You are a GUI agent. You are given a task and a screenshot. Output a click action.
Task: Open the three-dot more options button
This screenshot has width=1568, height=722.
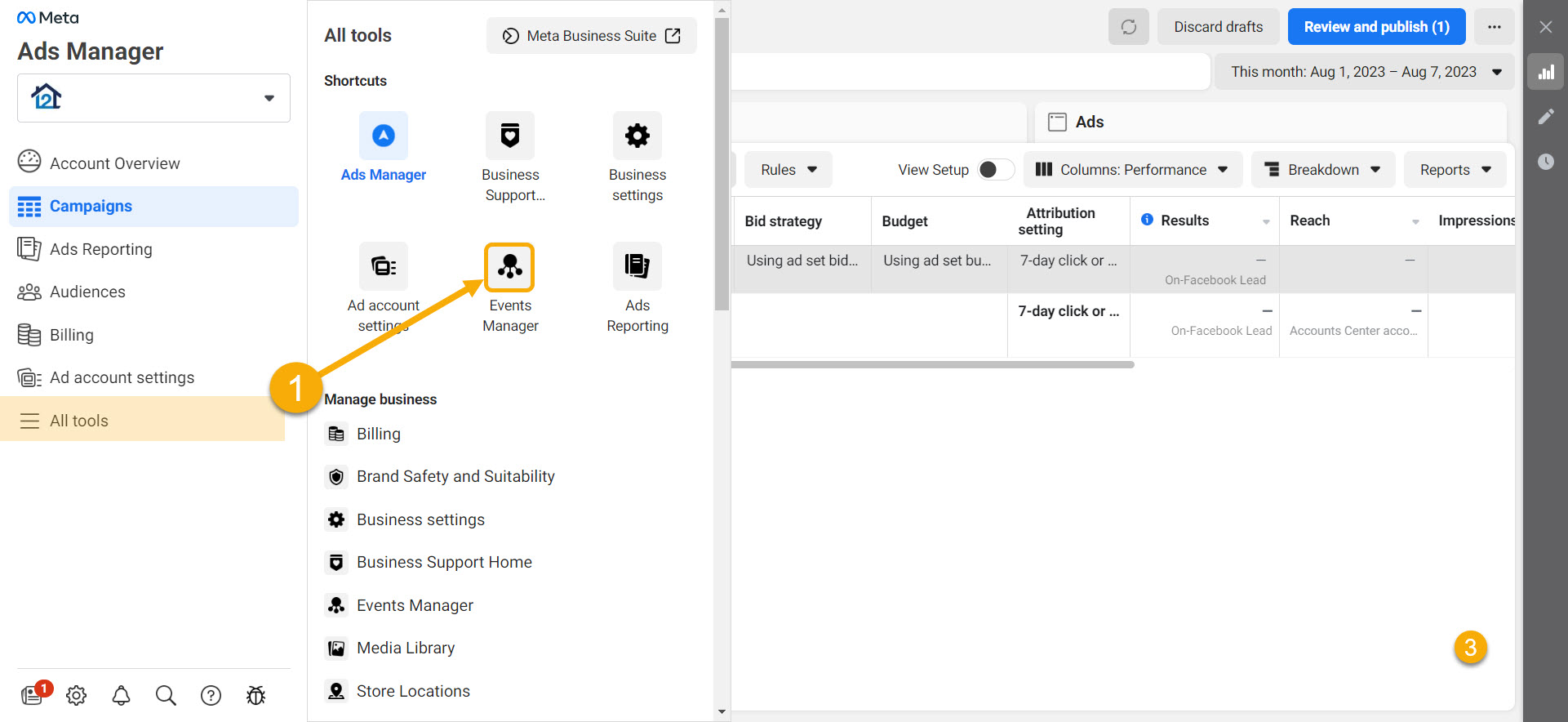point(1495,27)
